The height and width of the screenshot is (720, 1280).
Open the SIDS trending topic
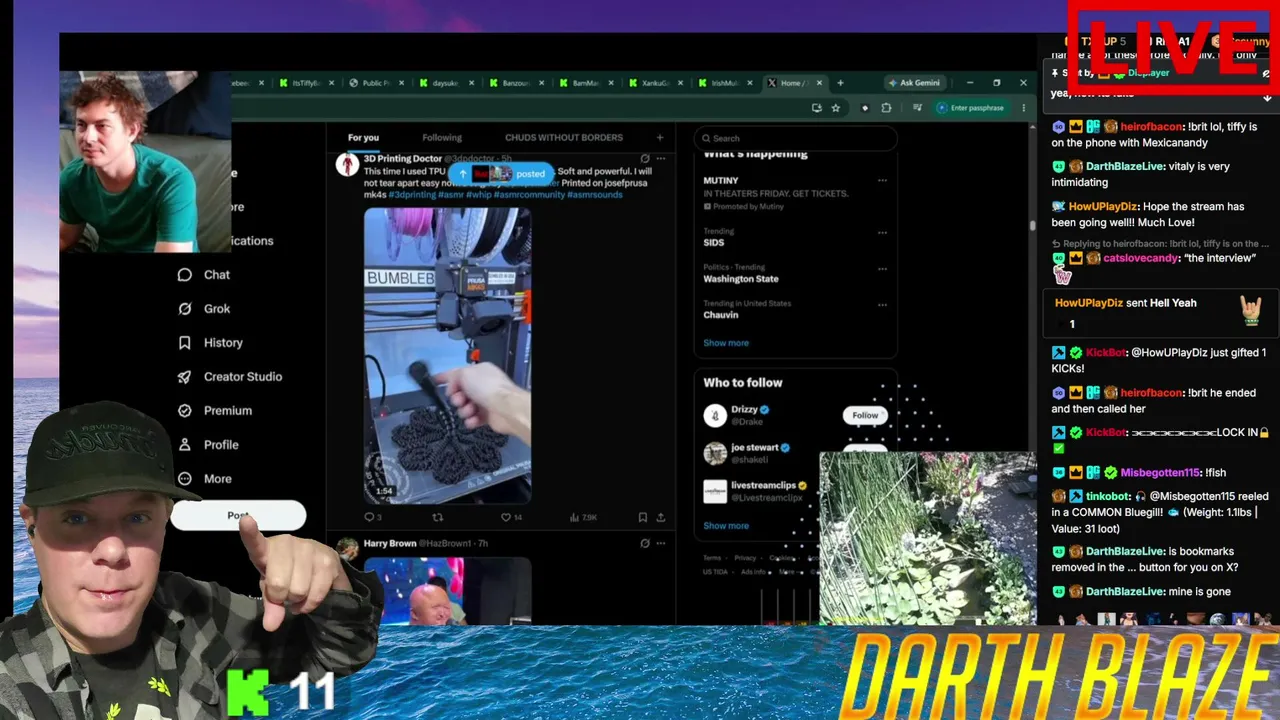click(714, 243)
